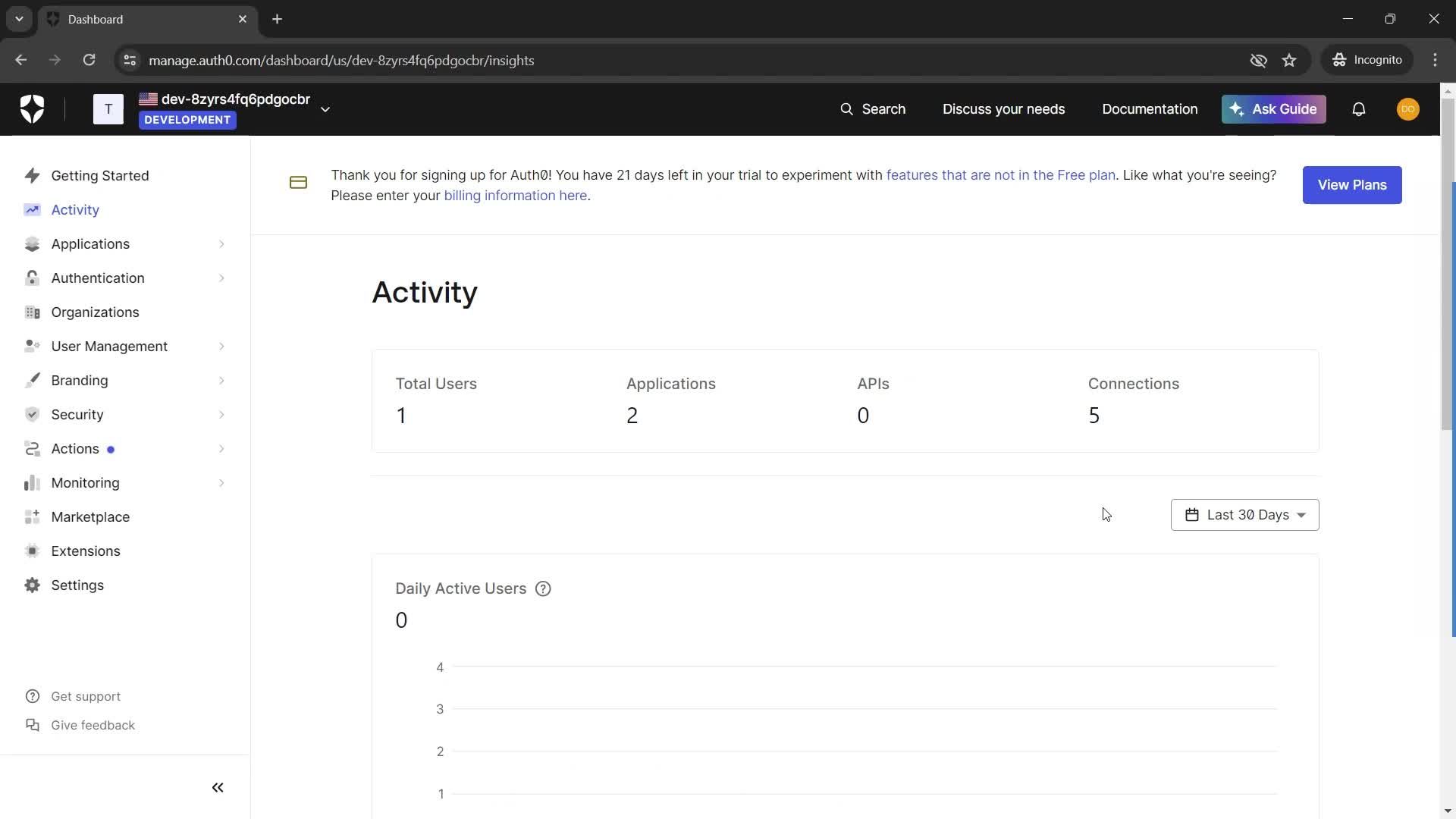Click the site information icon in address bar
The image size is (1456, 819).
[130, 60]
